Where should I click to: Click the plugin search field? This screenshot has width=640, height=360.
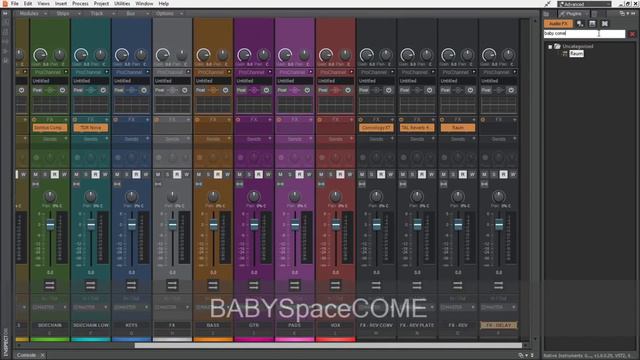(x=584, y=34)
